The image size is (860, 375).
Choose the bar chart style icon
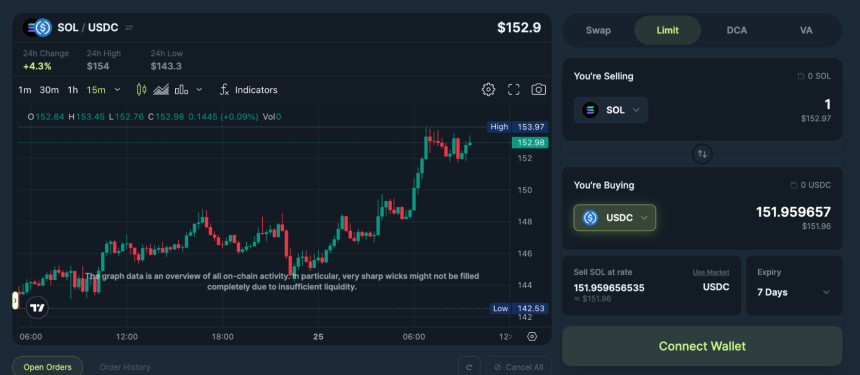click(181, 89)
